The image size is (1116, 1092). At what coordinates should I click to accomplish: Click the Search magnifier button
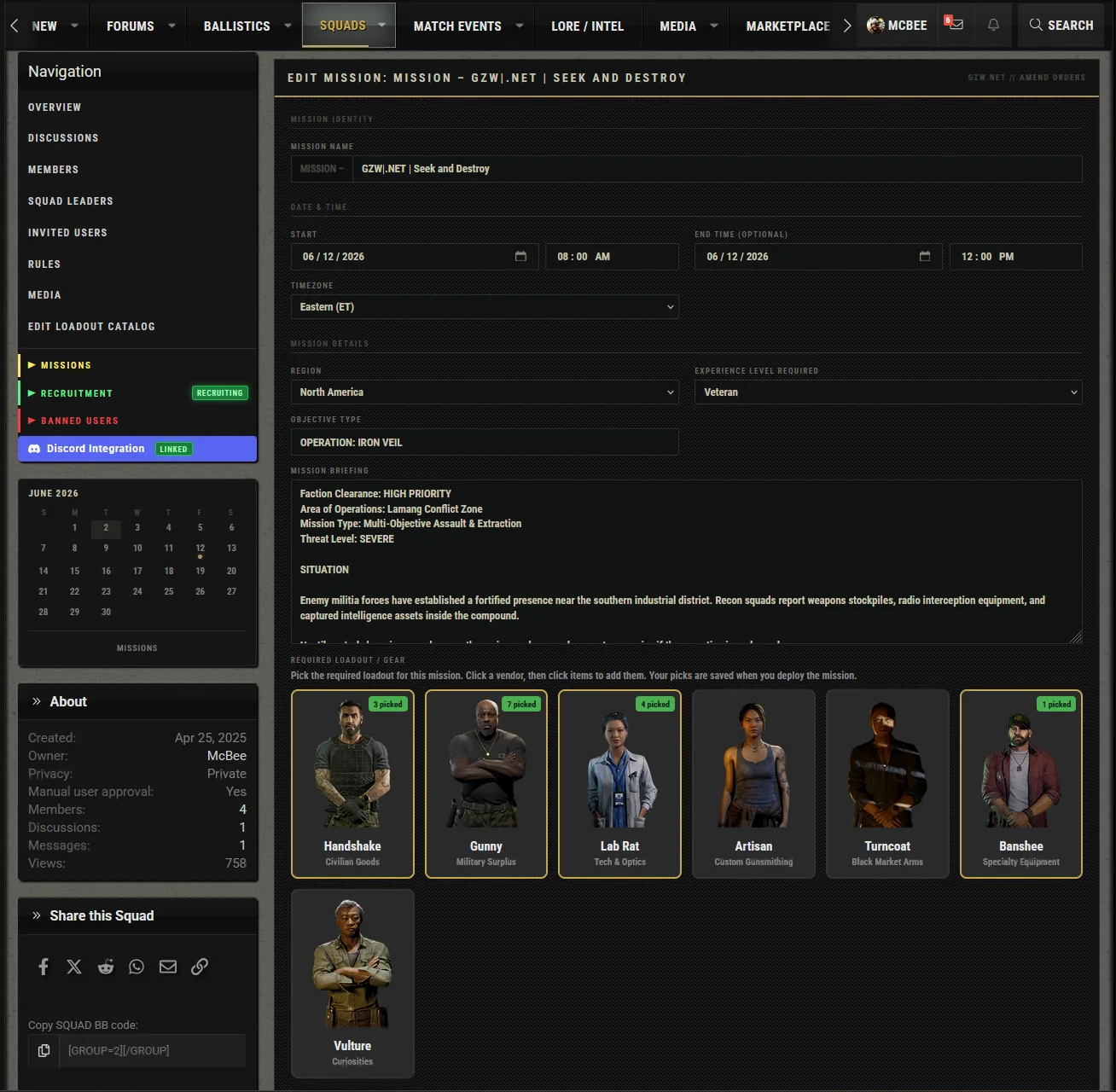(x=1061, y=25)
